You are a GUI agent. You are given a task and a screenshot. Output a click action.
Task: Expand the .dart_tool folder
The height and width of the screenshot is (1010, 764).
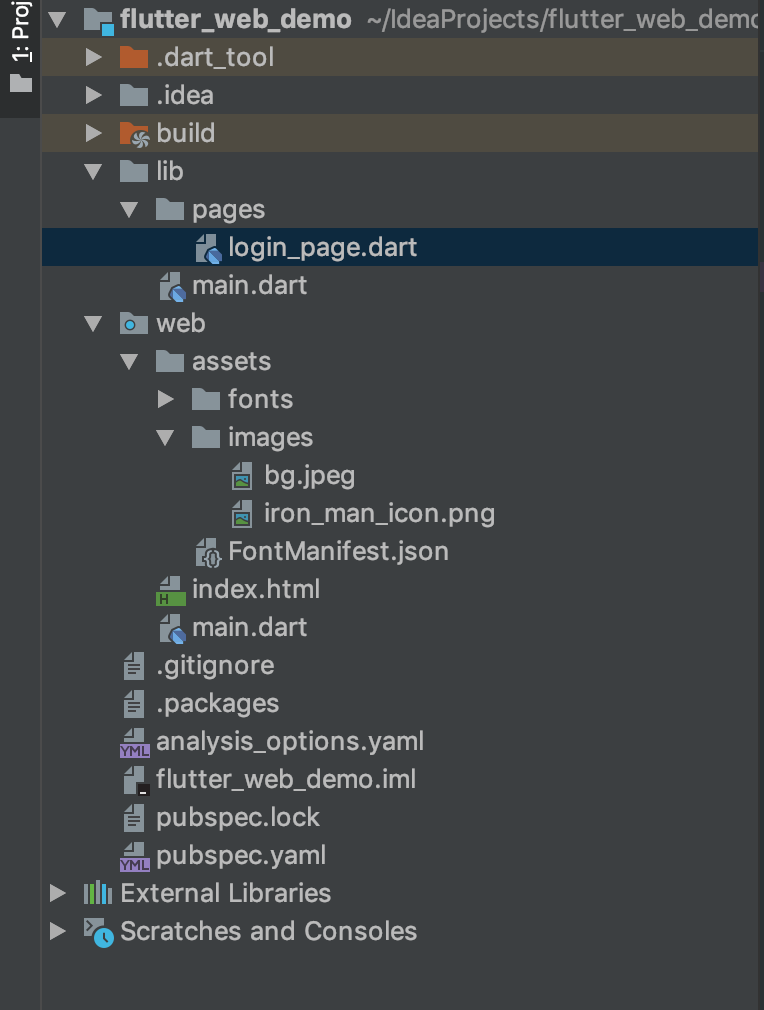pyautogui.click(x=92, y=57)
